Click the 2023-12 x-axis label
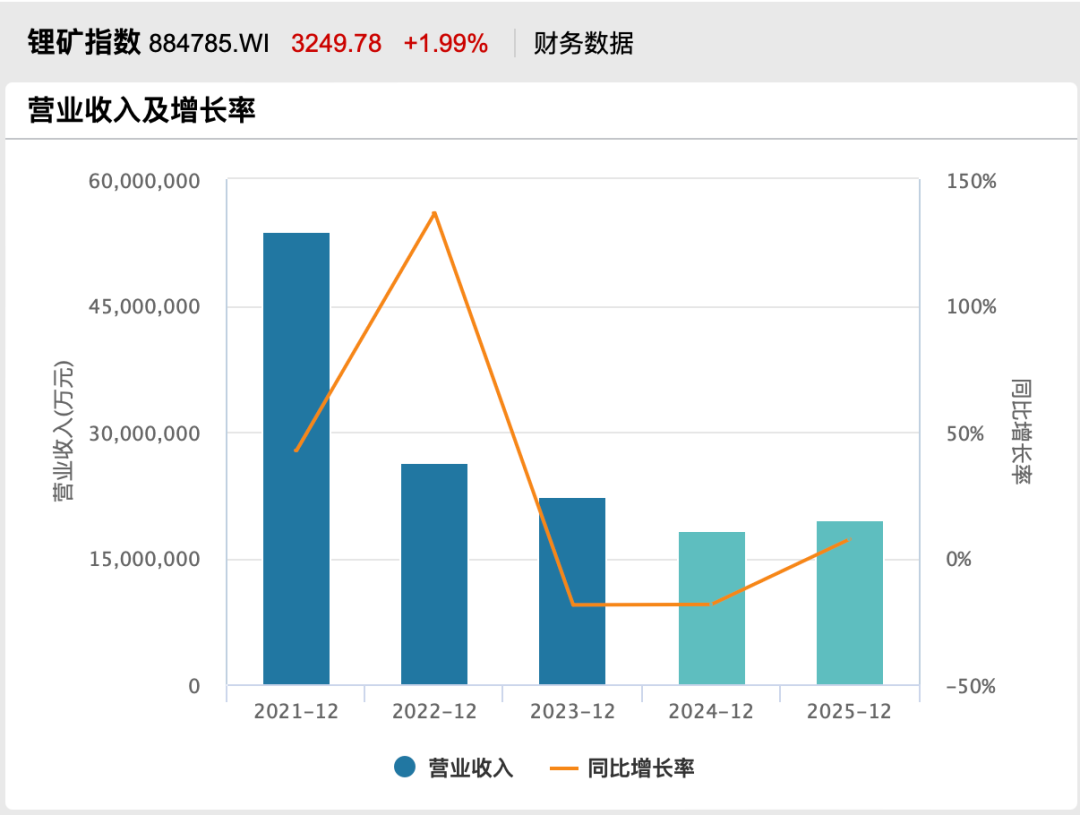Image resolution: width=1080 pixels, height=815 pixels. [573, 712]
